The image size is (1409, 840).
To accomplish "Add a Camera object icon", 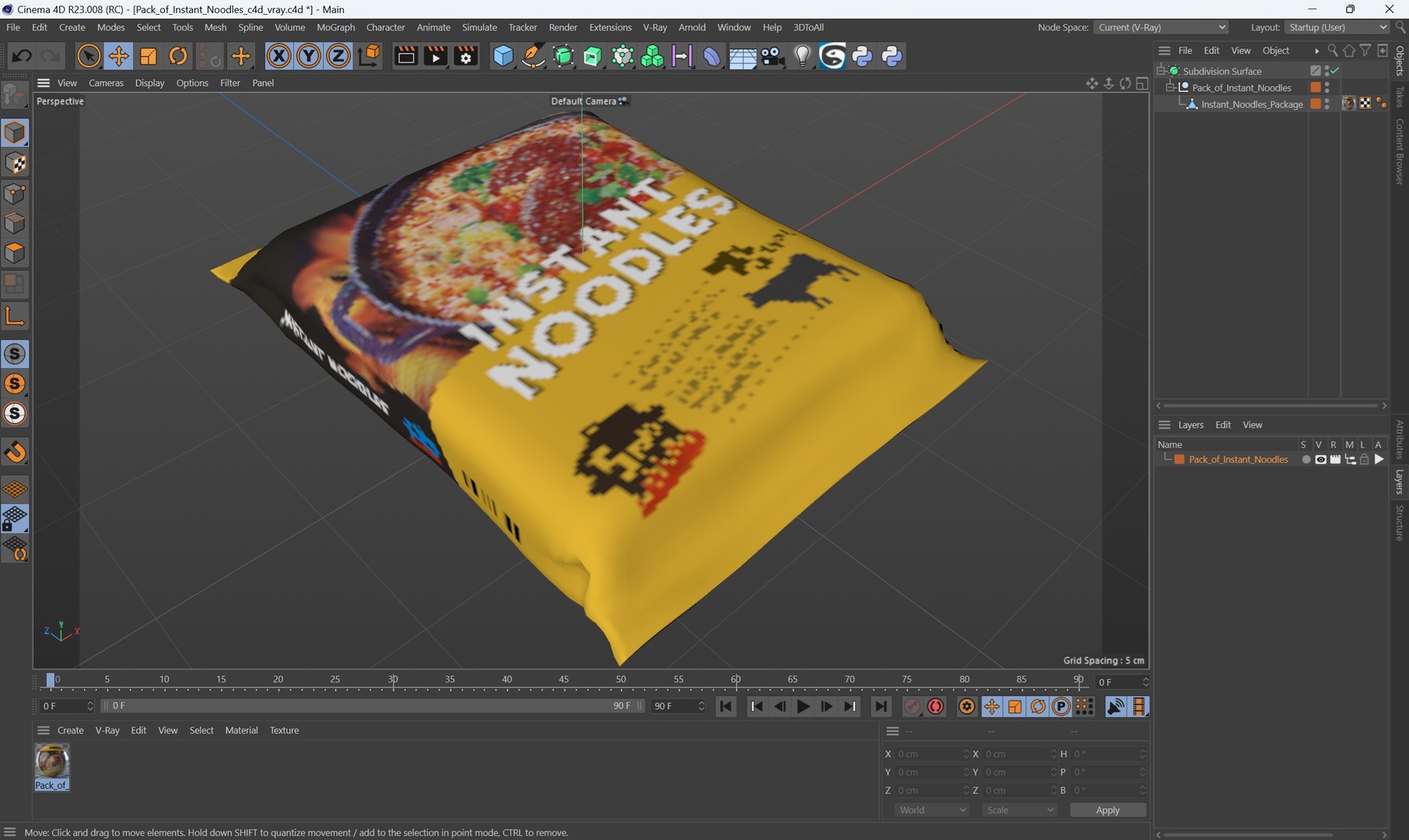I will tap(772, 56).
